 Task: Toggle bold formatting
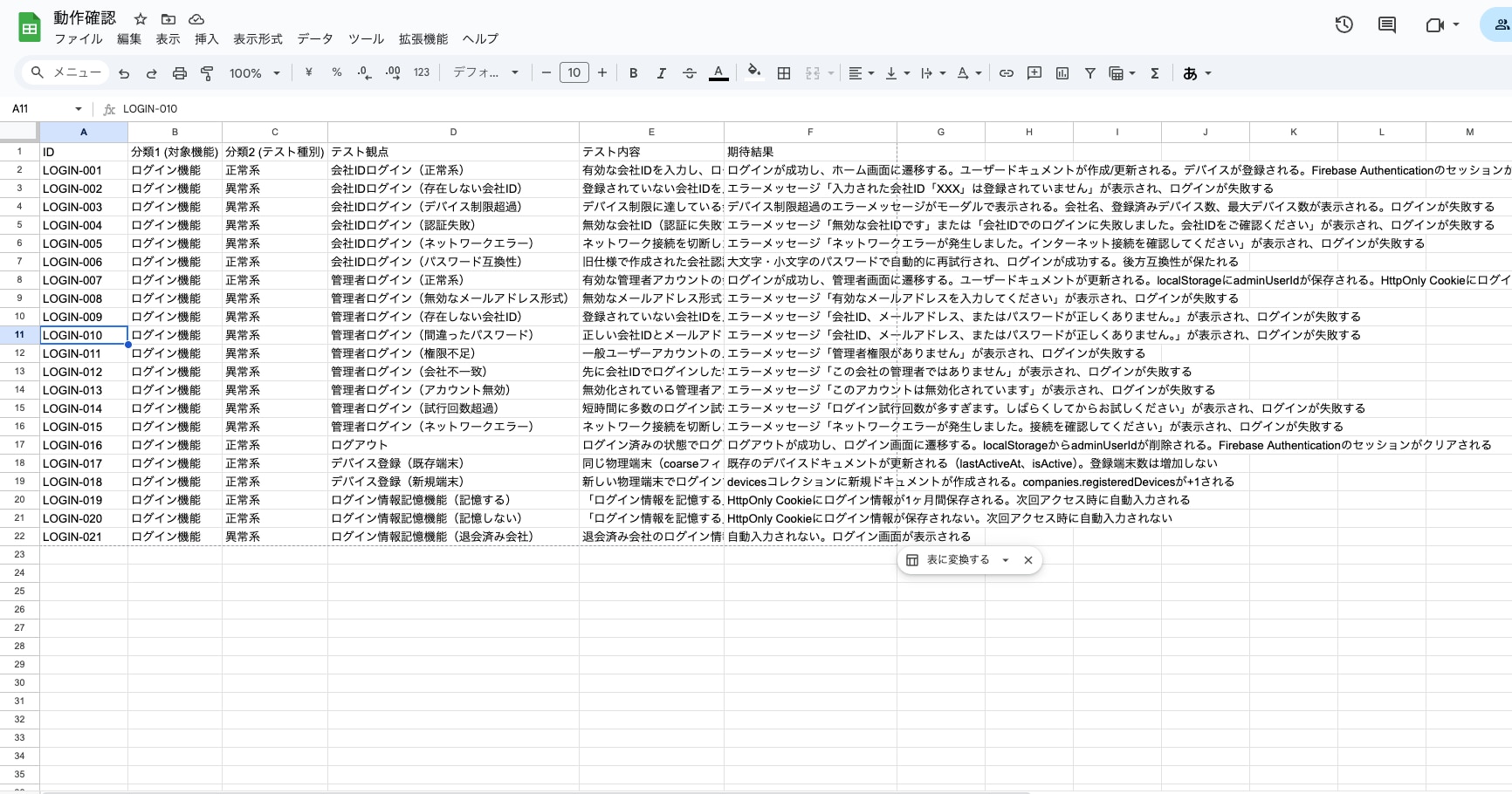coord(633,73)
